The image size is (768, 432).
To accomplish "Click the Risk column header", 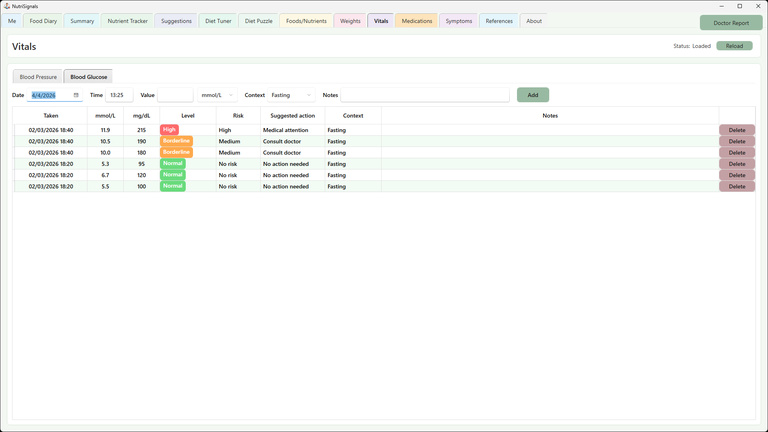I will (238, 116).
